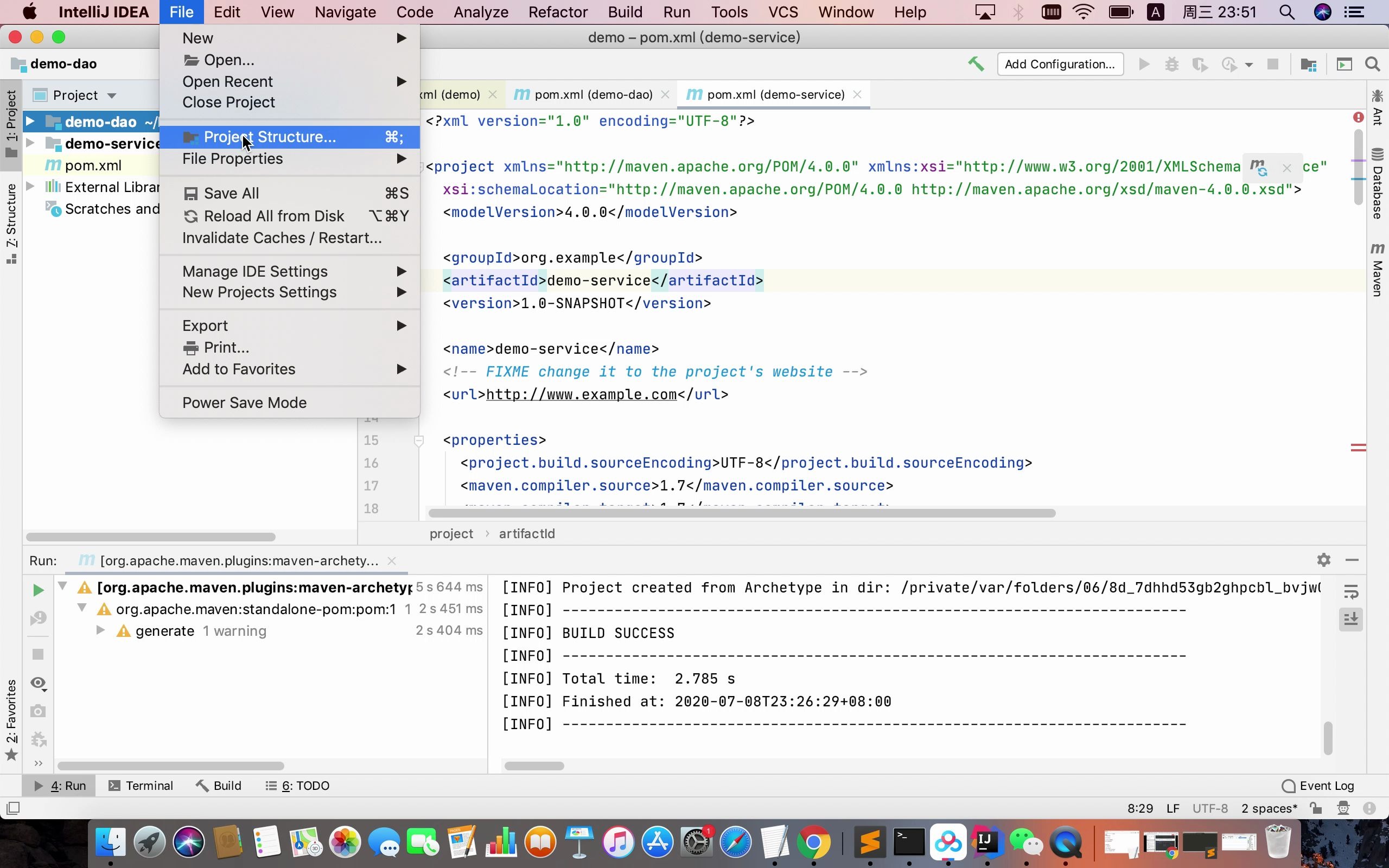Toggle read-only lock icon in status bar

coord(1316,808)
